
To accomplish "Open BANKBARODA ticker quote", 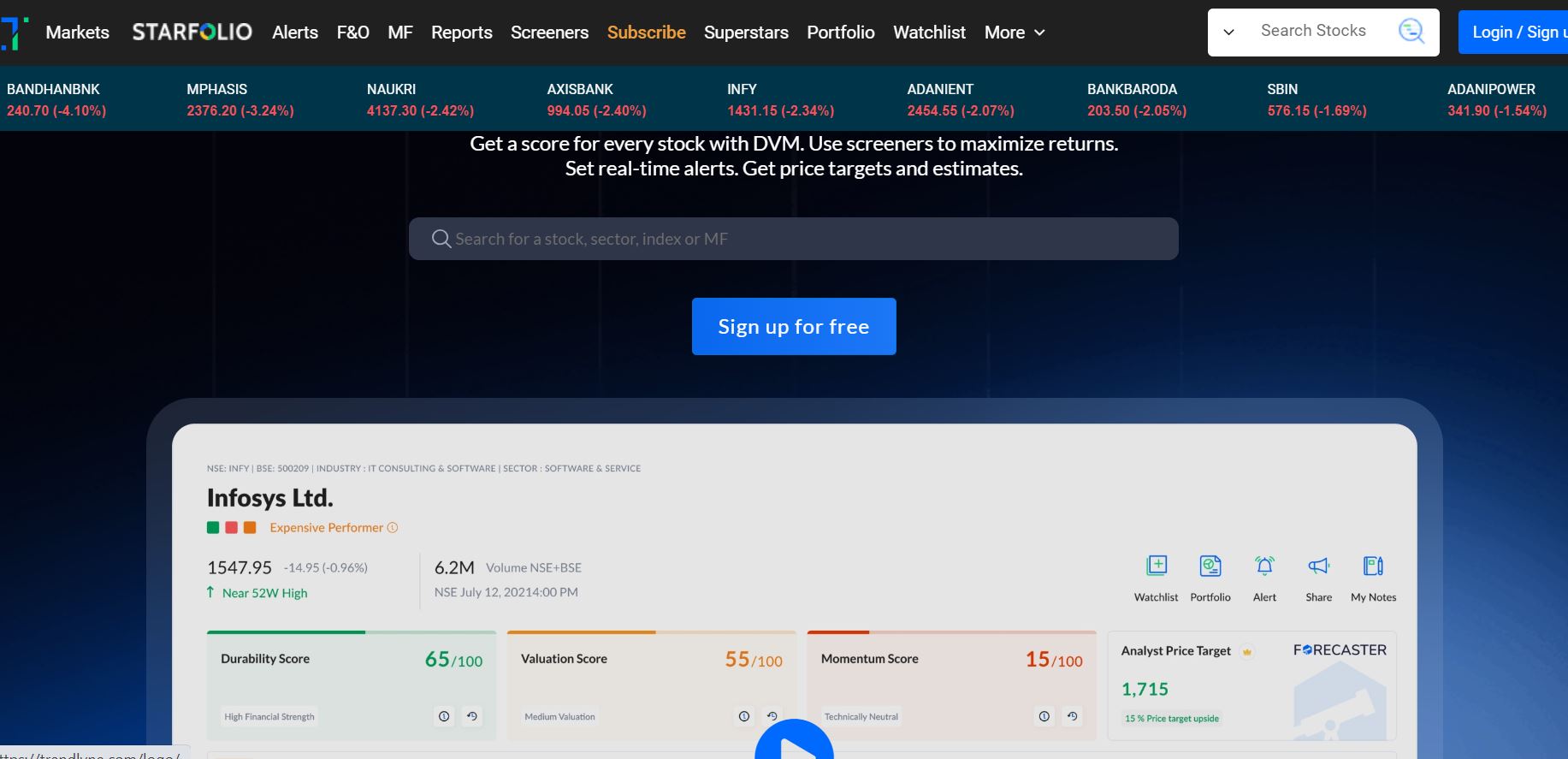I will (x=1137, y=99).
